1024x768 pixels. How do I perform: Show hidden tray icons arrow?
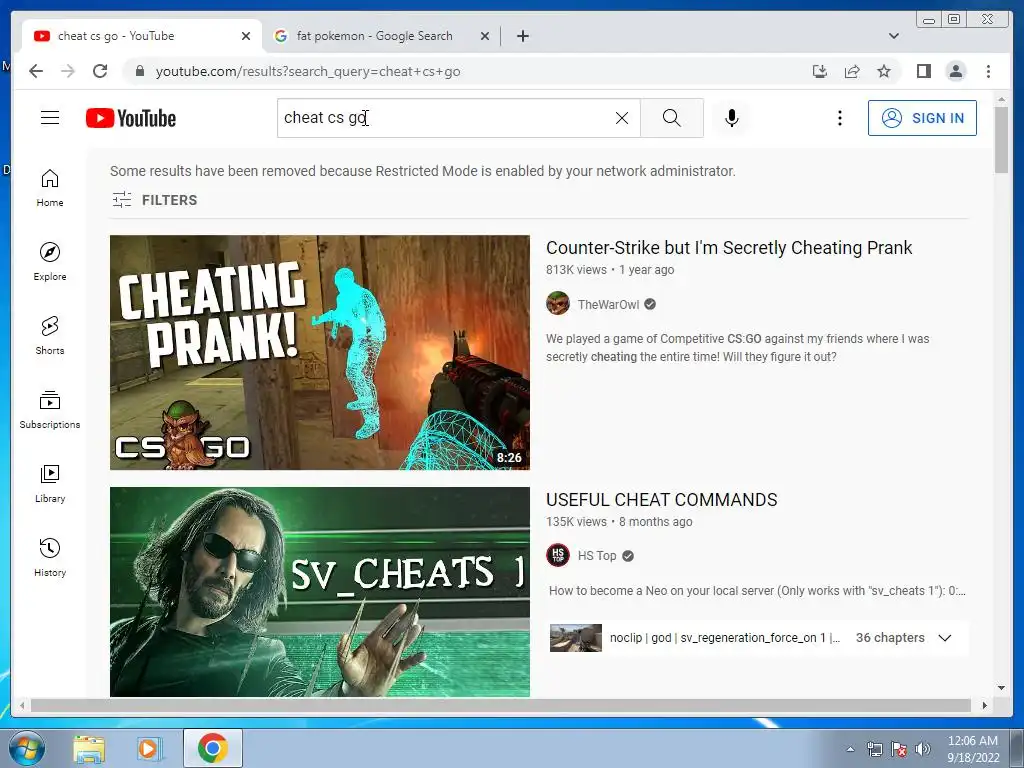tap(850, 749)
